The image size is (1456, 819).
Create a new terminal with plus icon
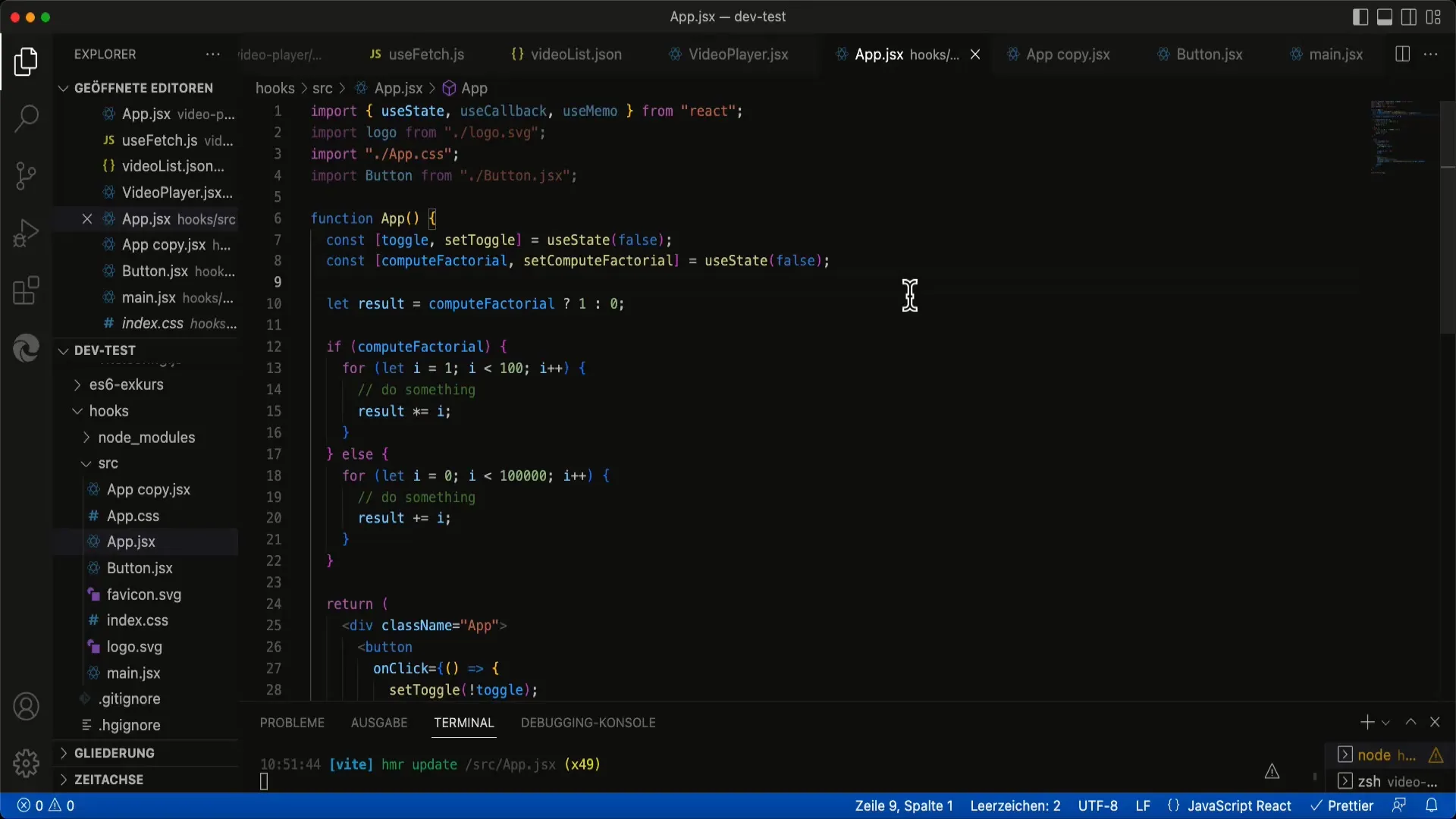(x=1367, y=723)
